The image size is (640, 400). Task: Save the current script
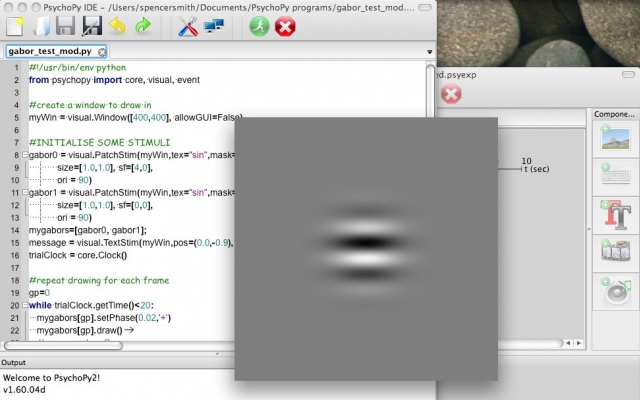click(x=66, y=27)
